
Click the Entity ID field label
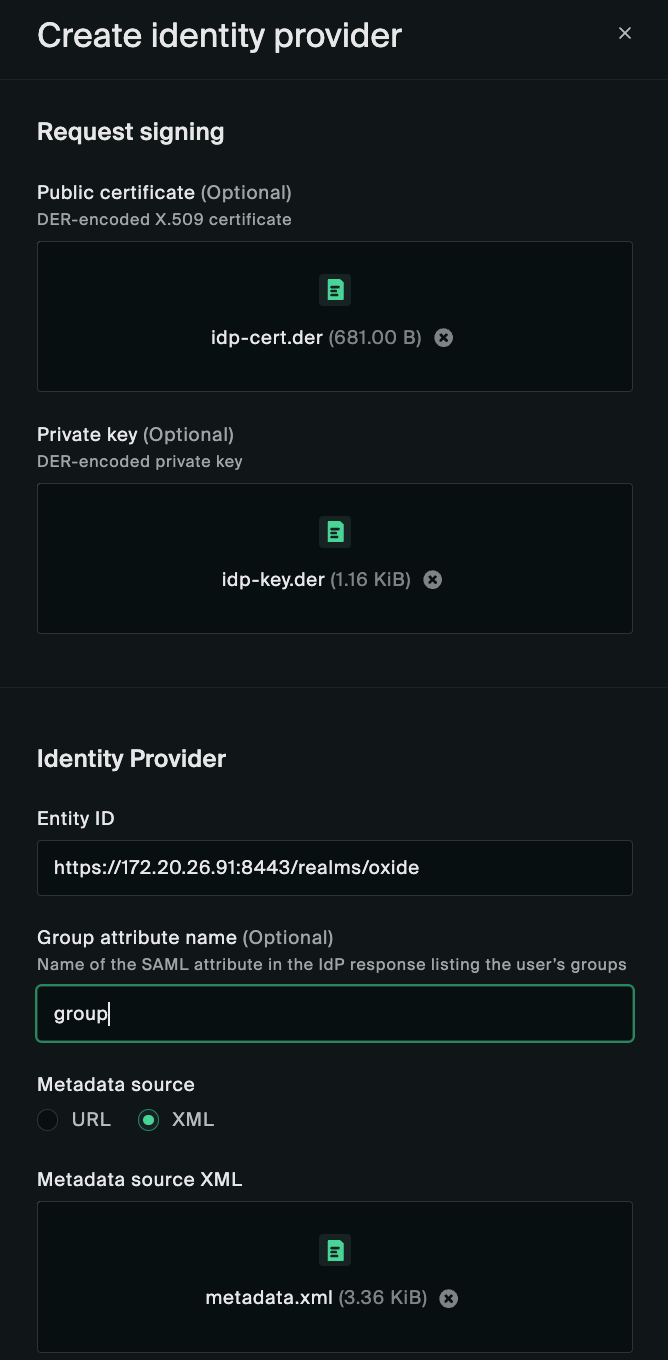(x=76, y=818)
